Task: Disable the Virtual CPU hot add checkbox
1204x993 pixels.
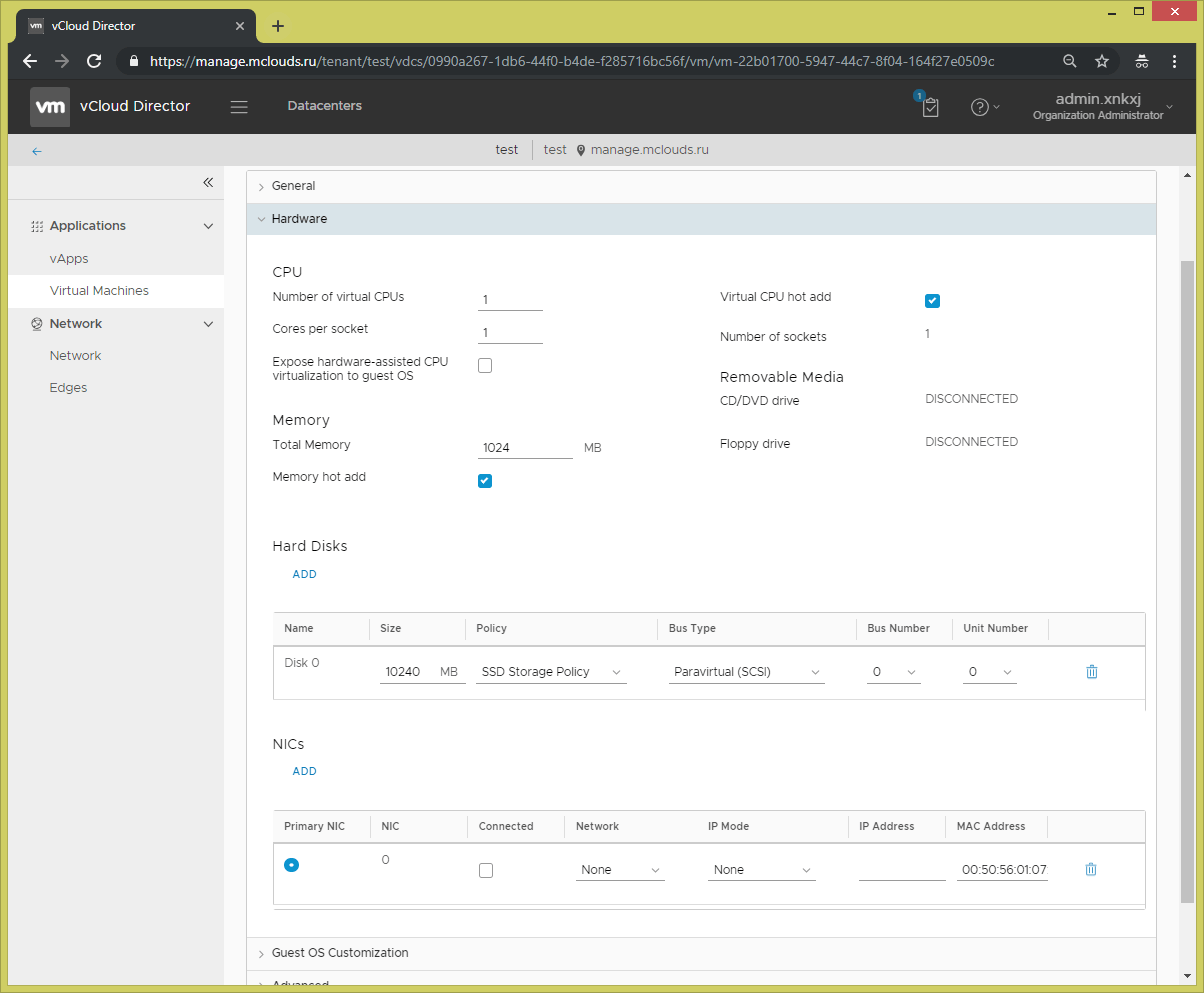Action: click(x=932, y=301)
